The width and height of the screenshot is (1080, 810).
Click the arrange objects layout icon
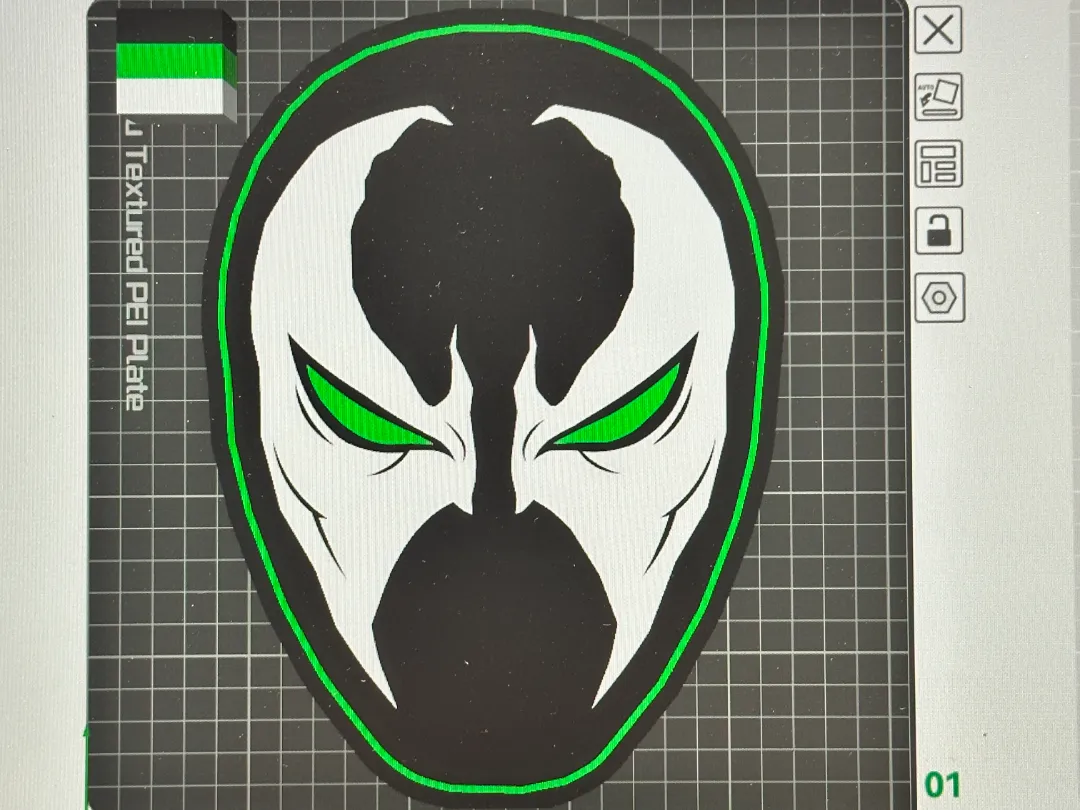[x=938, y=164]
